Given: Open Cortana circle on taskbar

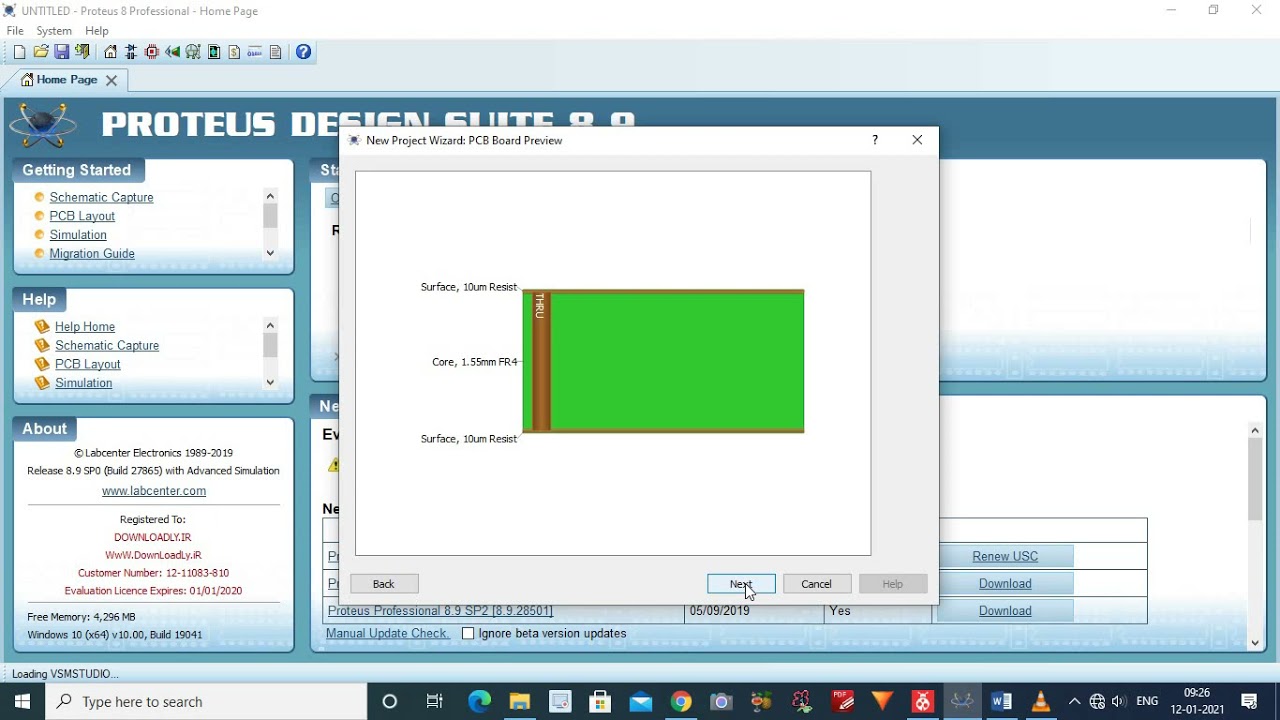Looking at the screenshot, I should (390, 701).
